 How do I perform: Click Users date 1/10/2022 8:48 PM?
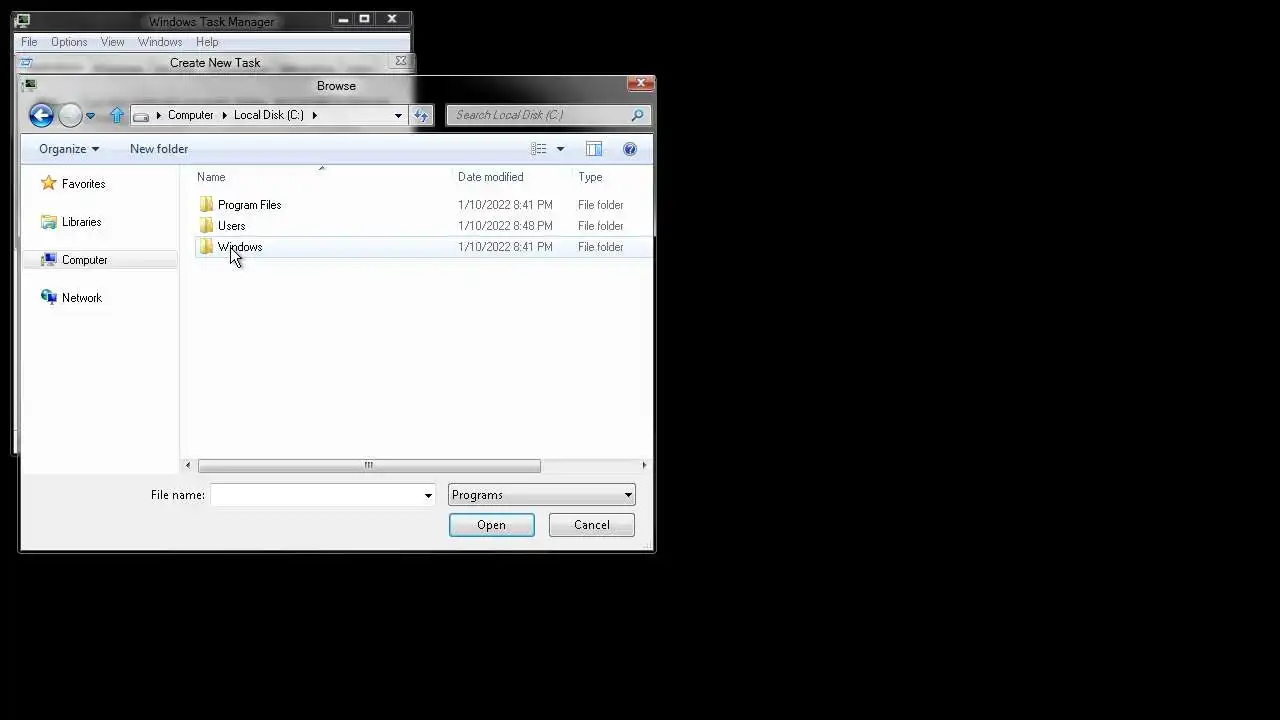(505, 226)
